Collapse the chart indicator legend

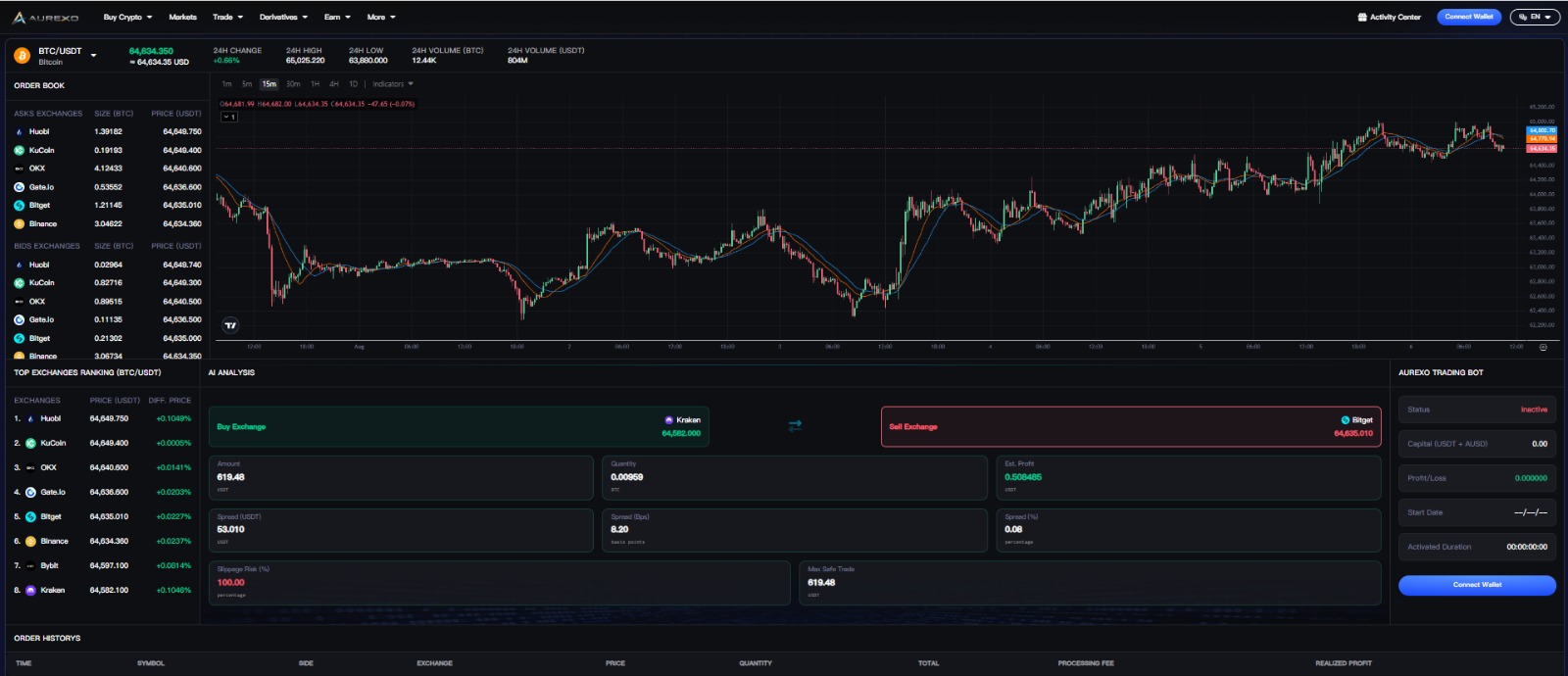point(228,117)
